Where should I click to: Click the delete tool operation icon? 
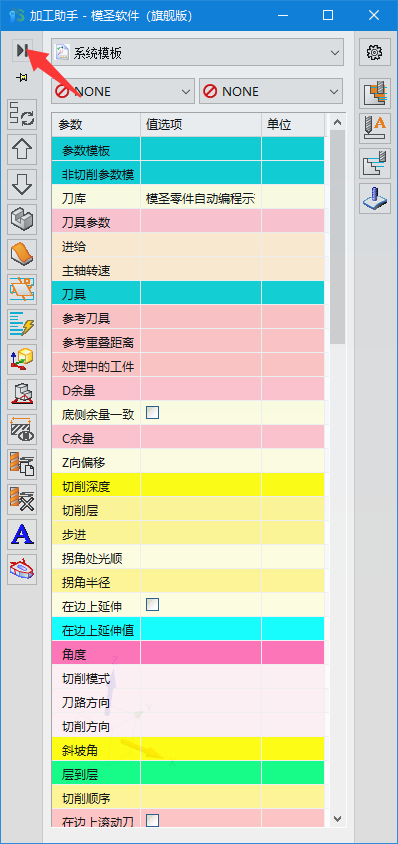click(22, 499)
